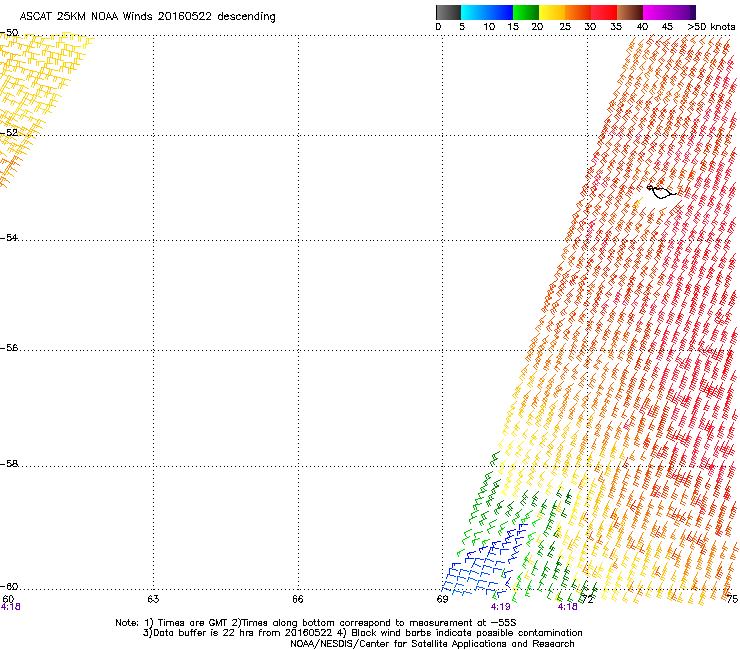Click the '-56' latitude label
Image resolution: width=740 pixels, height=650 pixels.
click(9, 347)
